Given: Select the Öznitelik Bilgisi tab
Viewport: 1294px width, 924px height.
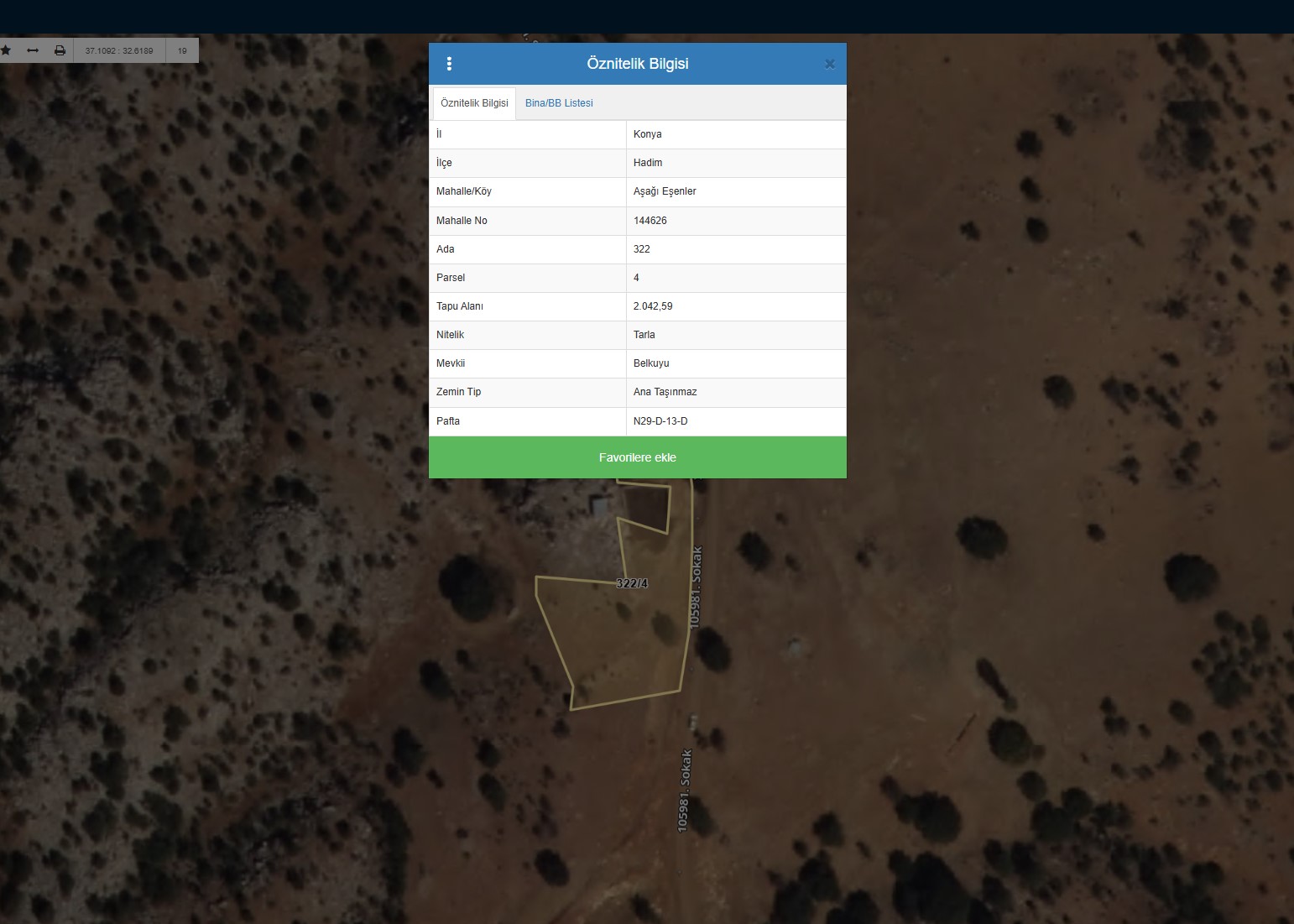Looking at the screenshot, I should coord(474,103).
